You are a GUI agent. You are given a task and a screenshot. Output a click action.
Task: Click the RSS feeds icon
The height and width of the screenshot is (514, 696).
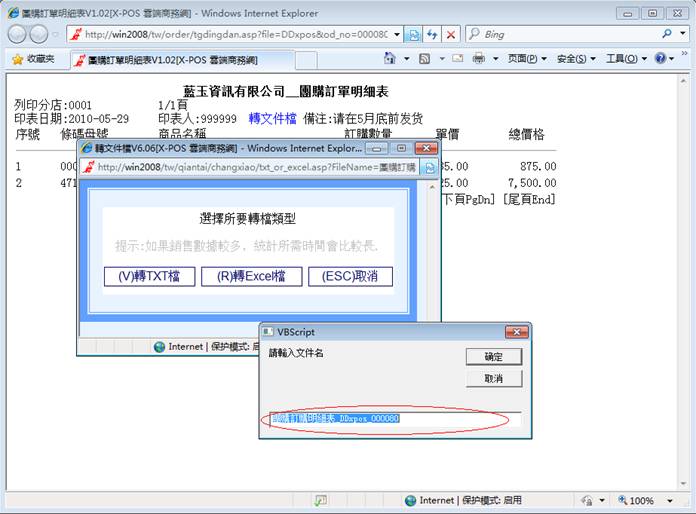coord(425,59)
